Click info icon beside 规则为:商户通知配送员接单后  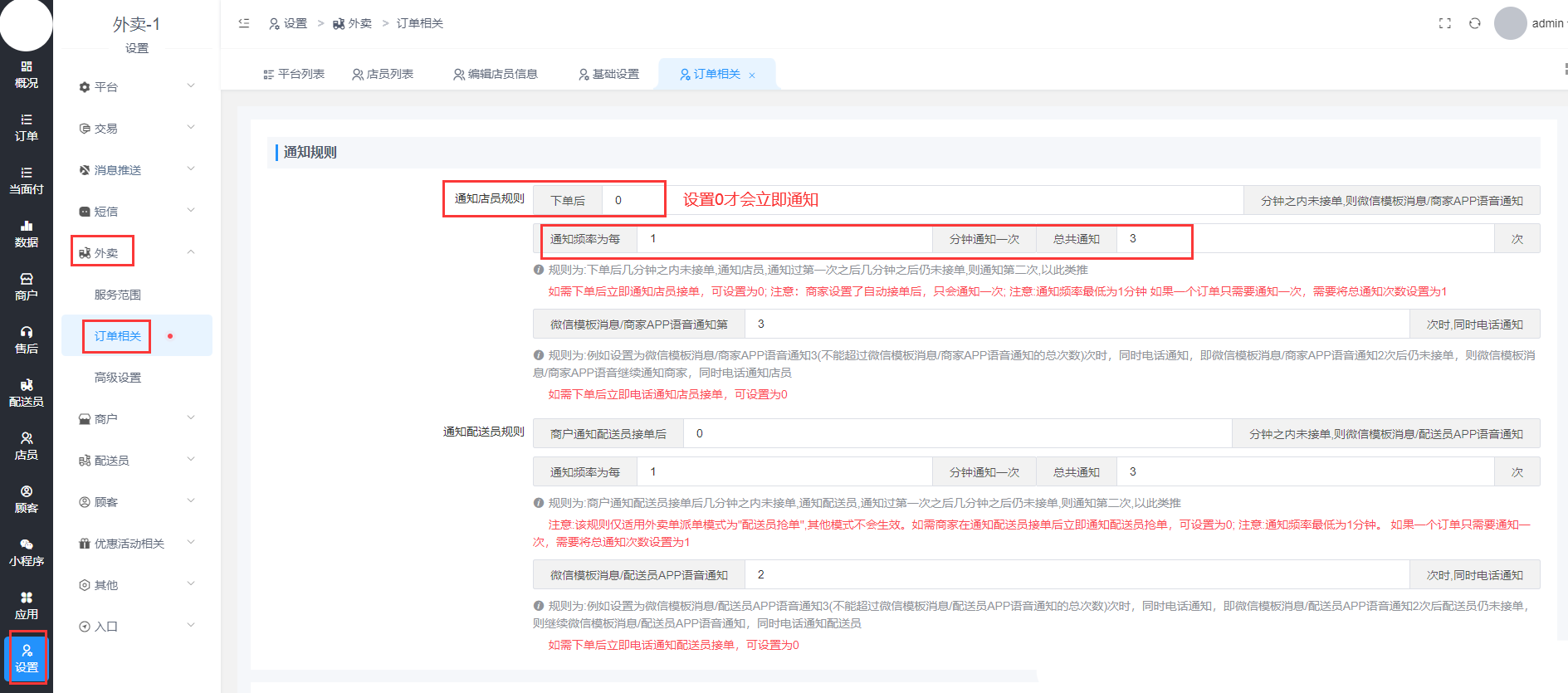[x=539, y=503]
